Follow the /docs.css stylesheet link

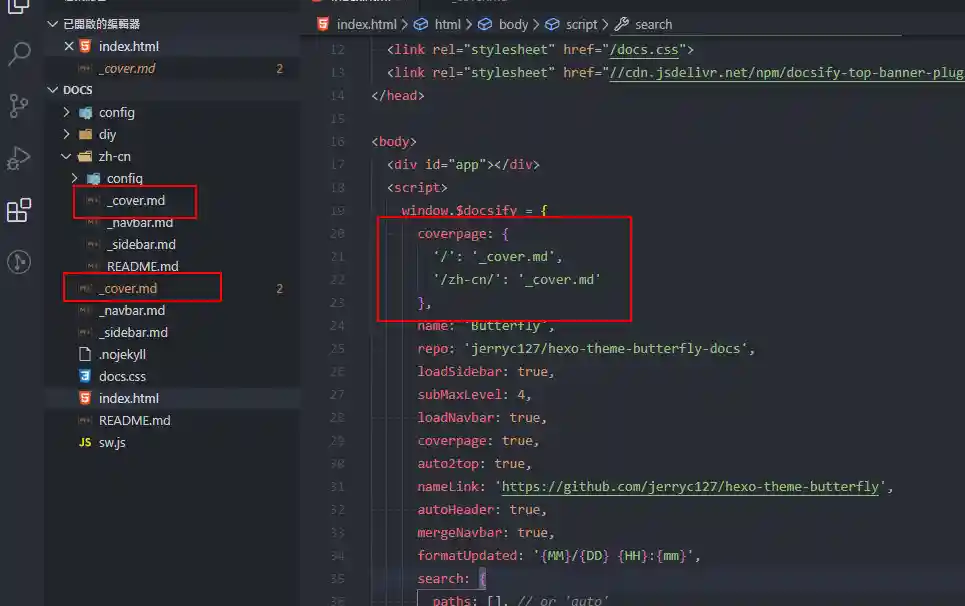[x=644, y=50]
